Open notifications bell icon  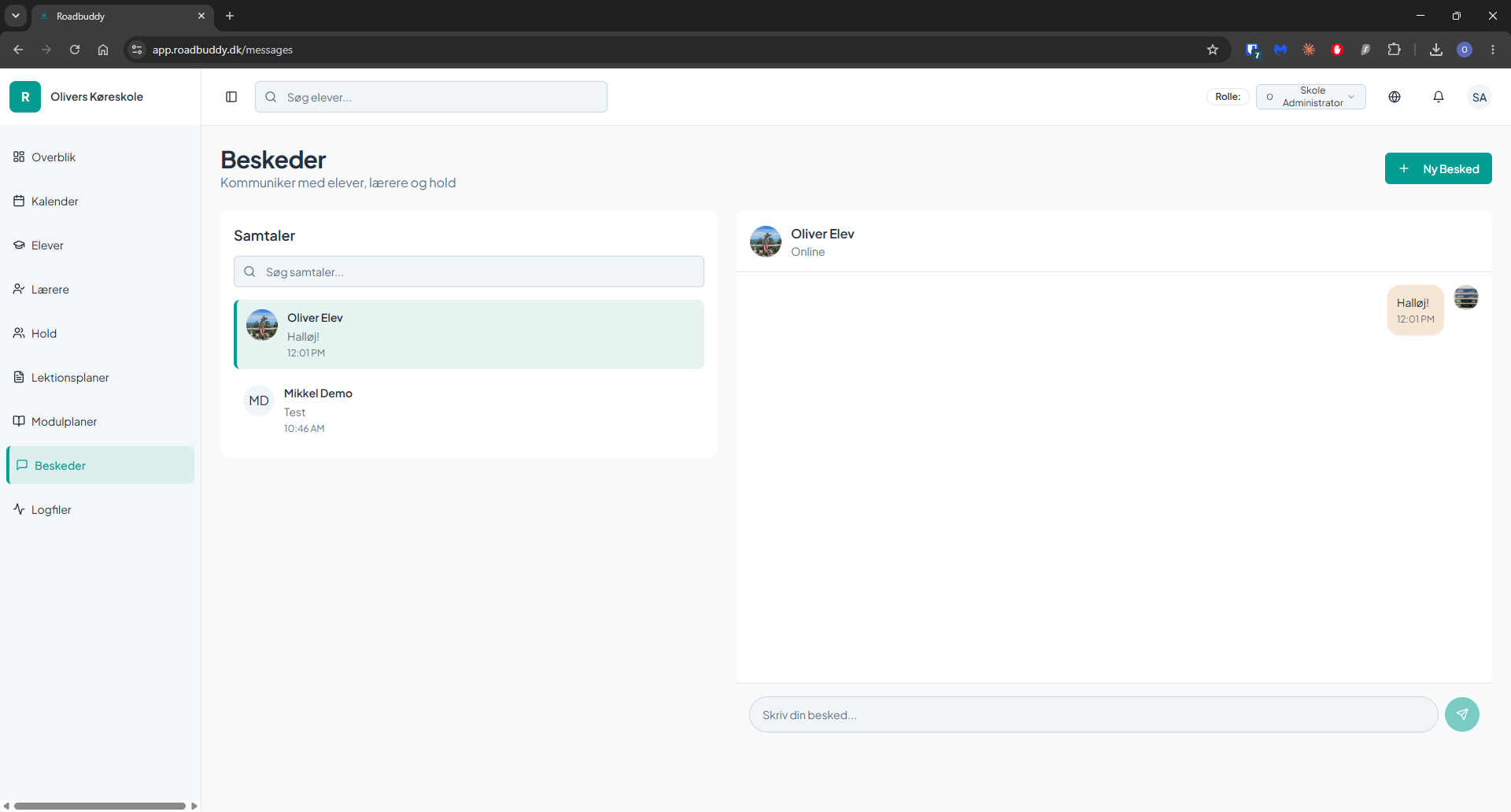(1439, 97)
